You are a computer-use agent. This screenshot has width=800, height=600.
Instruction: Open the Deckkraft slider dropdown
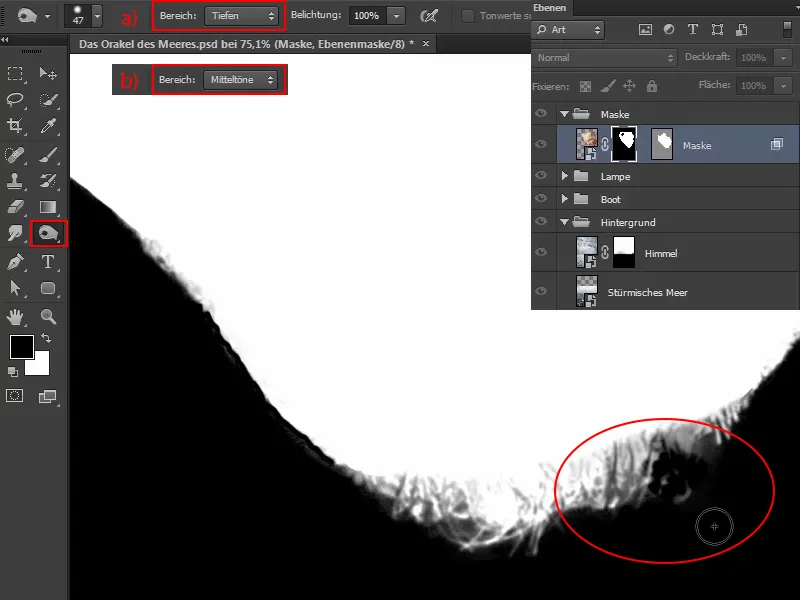pyautogui.click(x=783, y=58)
